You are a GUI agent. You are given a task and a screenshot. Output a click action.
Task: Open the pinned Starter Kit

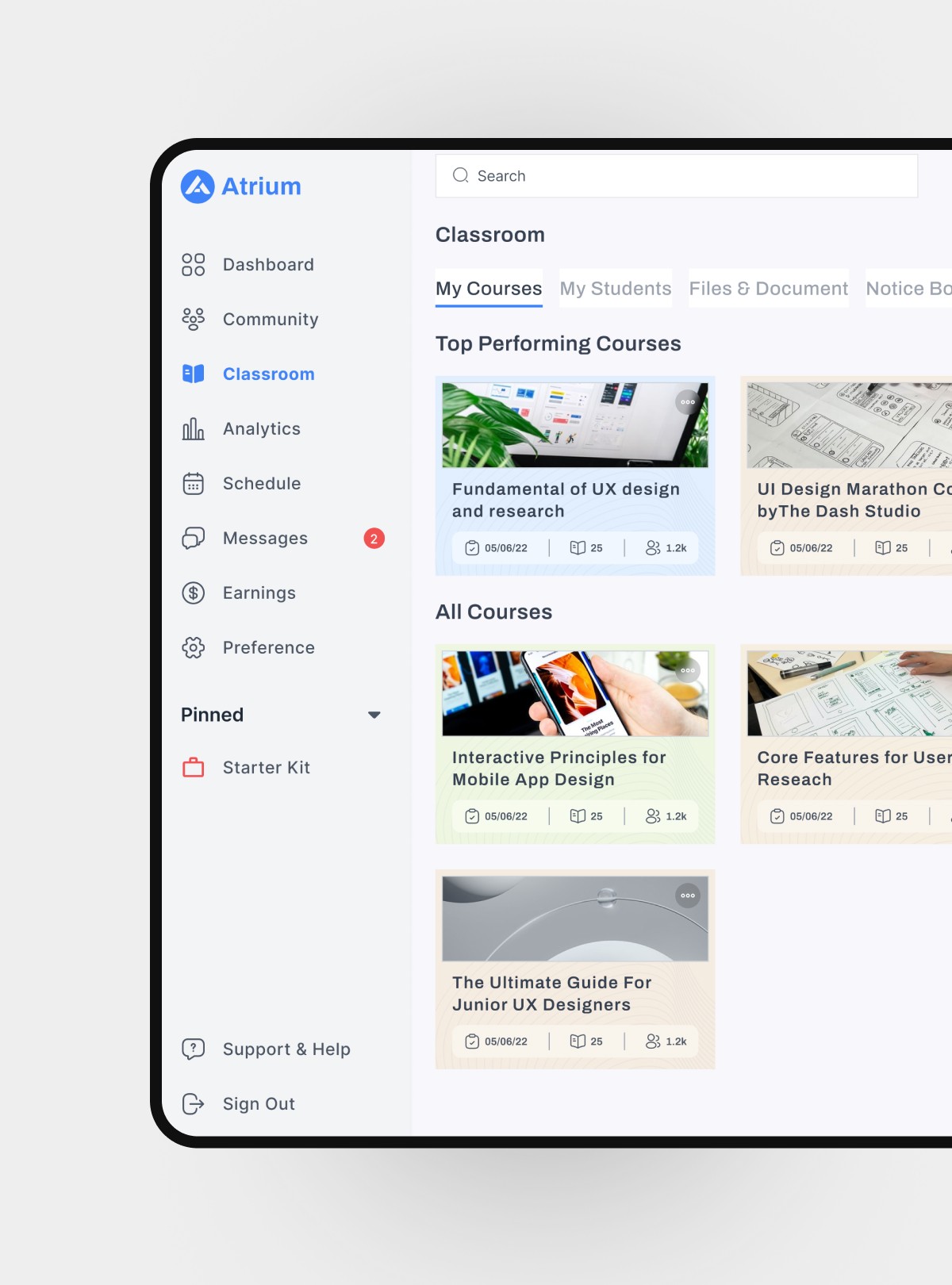click(x=267, y=768)
